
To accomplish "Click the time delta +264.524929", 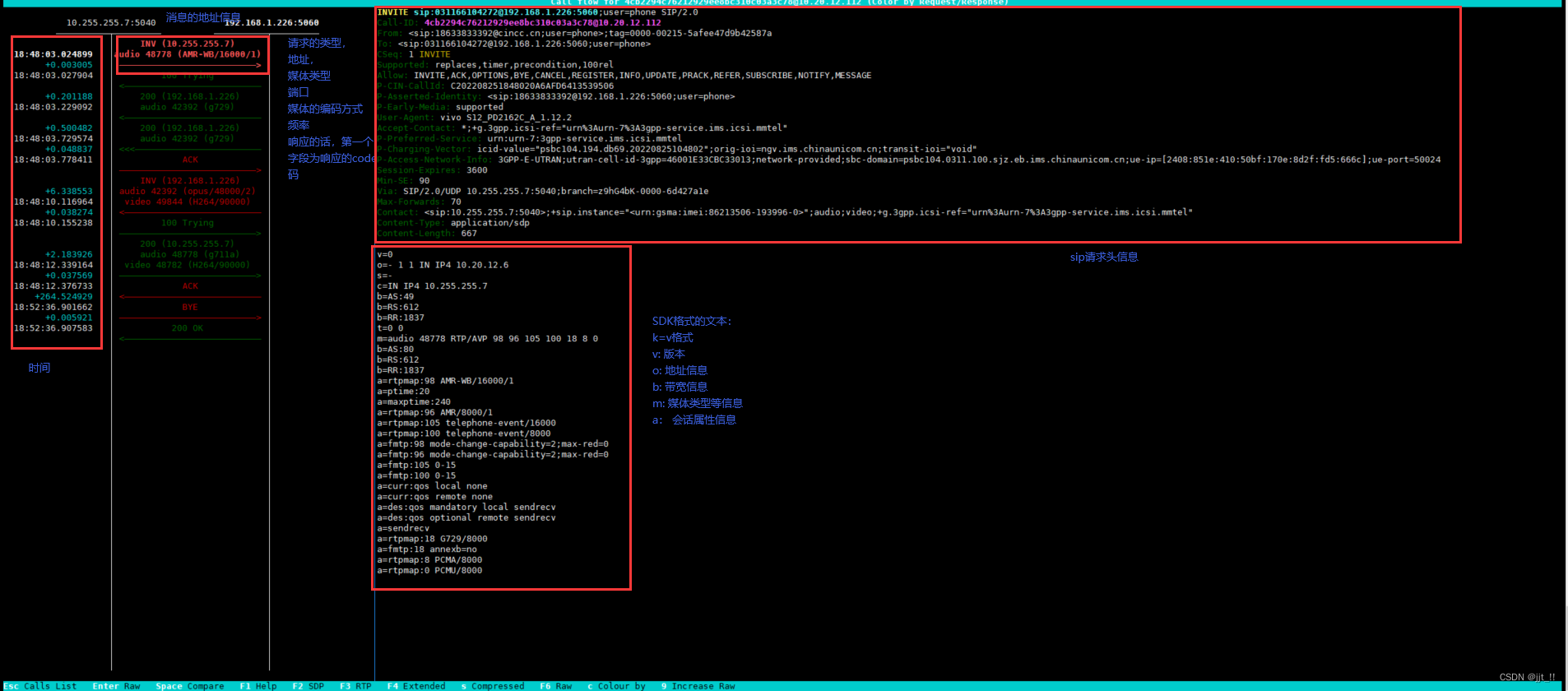I will coord(63,297).
